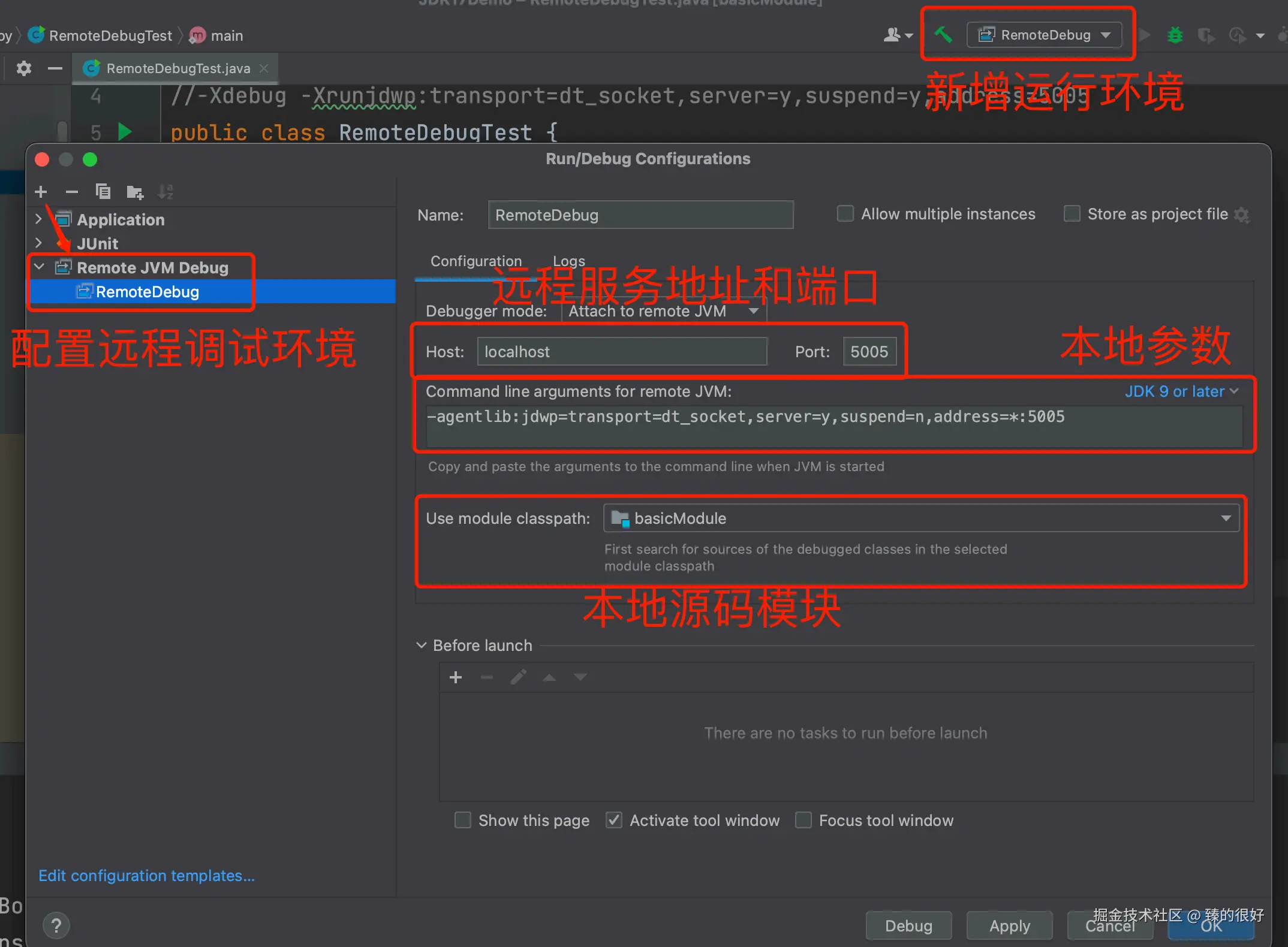The width and height of the screenshot is (1288, 947).
Task: Build the project with the hammer icon
Action: click(x=943, y=35)
